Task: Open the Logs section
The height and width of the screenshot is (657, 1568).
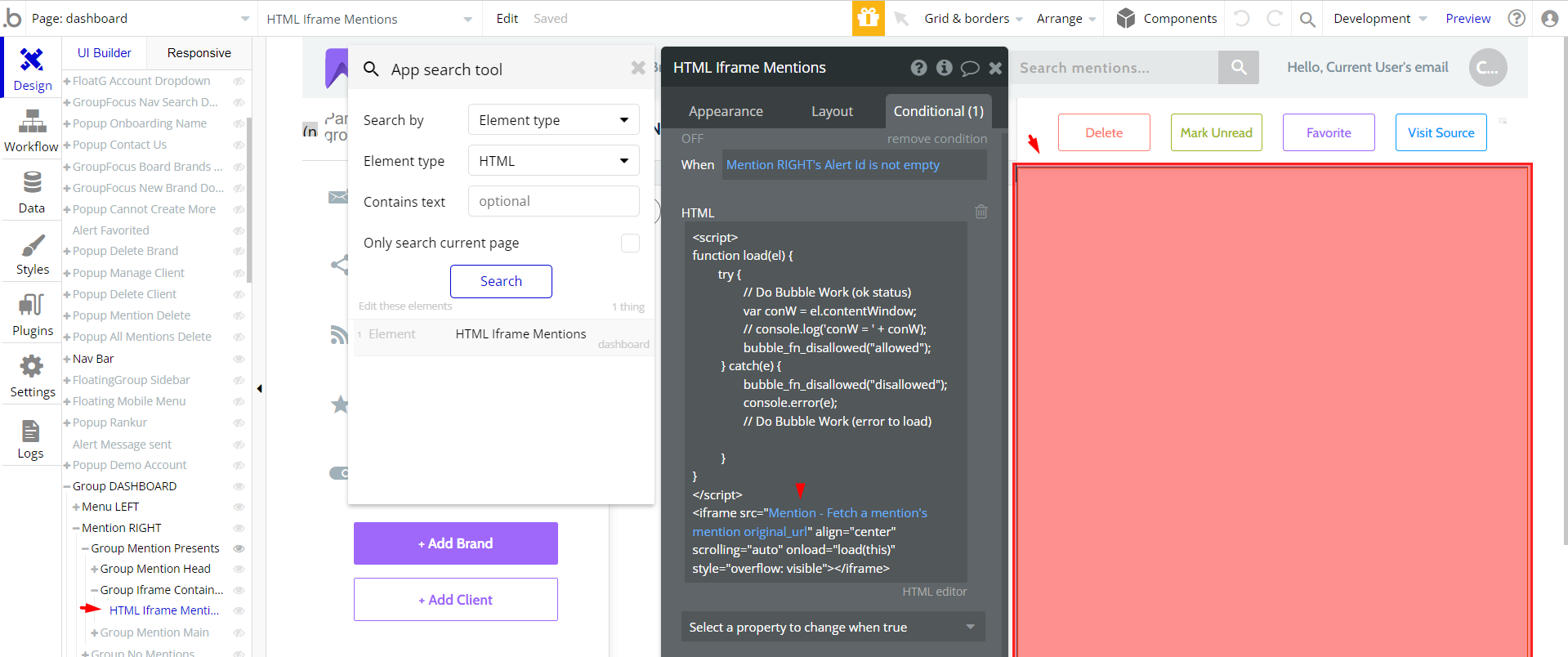Action: pos(32,436)
